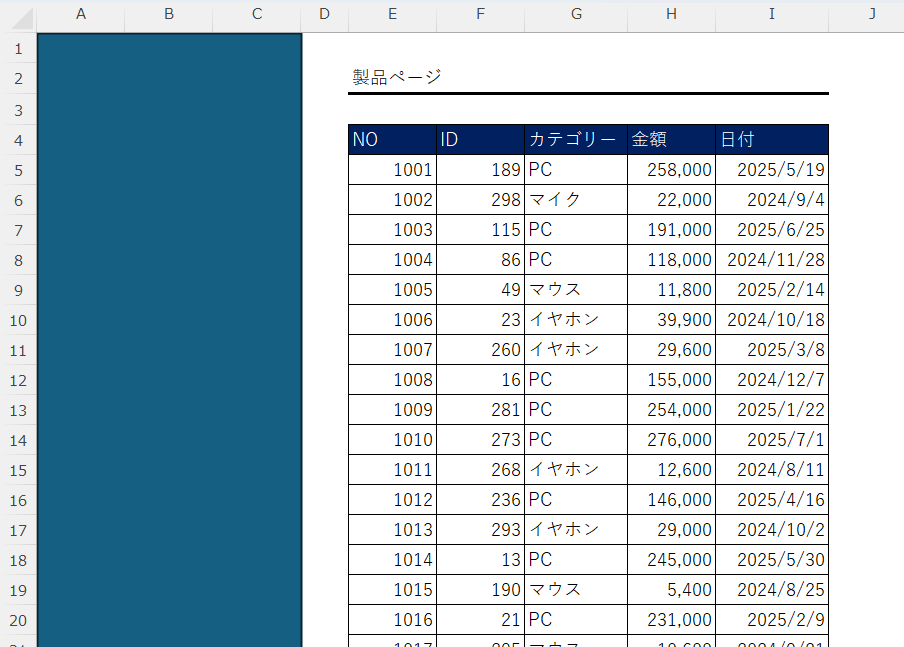Select the cell containing NO 1010
The image size is (904, 647).
point(392,440)
